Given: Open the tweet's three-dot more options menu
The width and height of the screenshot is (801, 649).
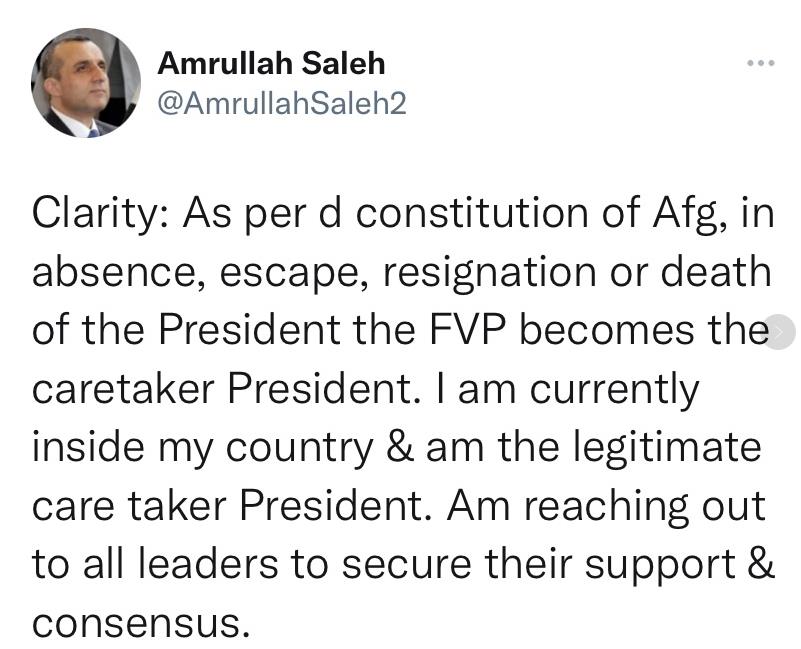Looking at the screenshot, I should click(x=761, y=64).
